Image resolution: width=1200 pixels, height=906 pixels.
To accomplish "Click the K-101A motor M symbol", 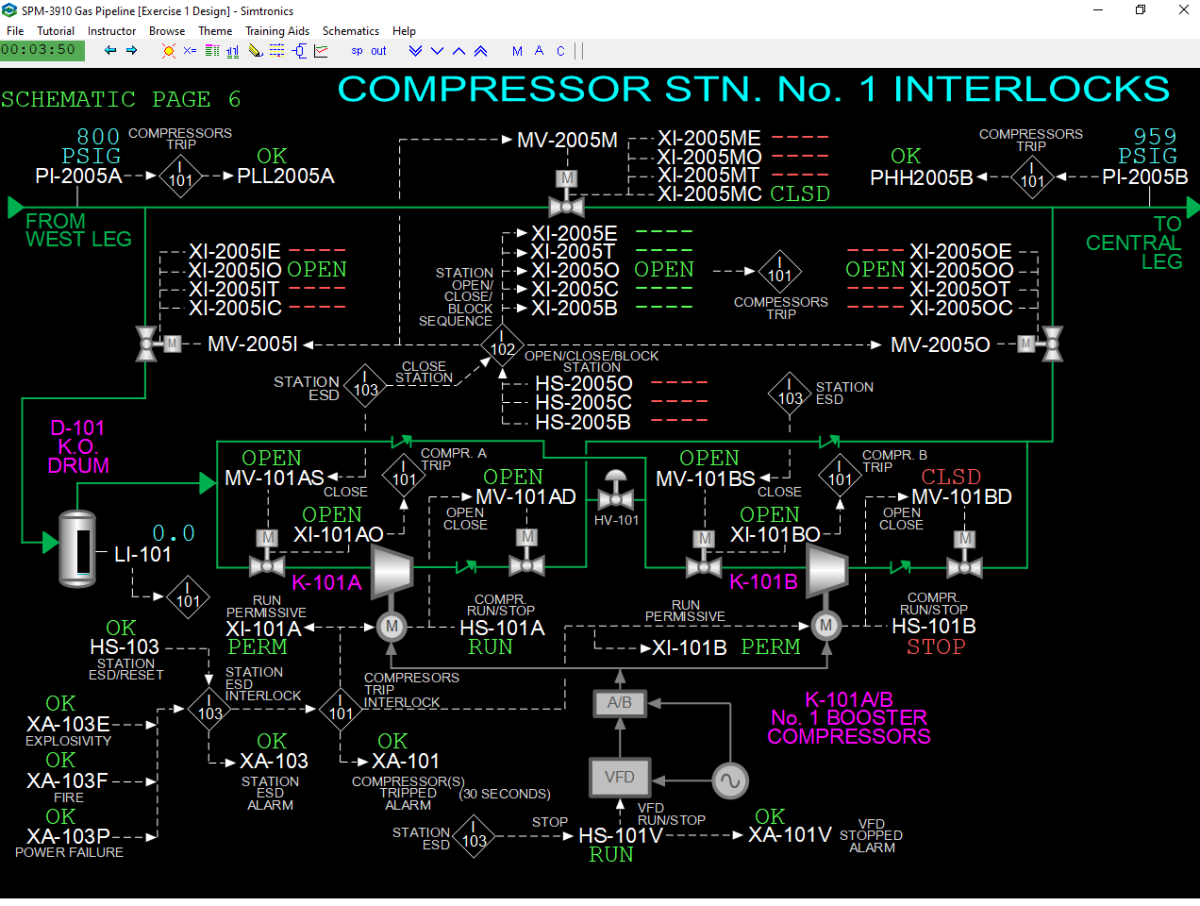I will 391,627.
